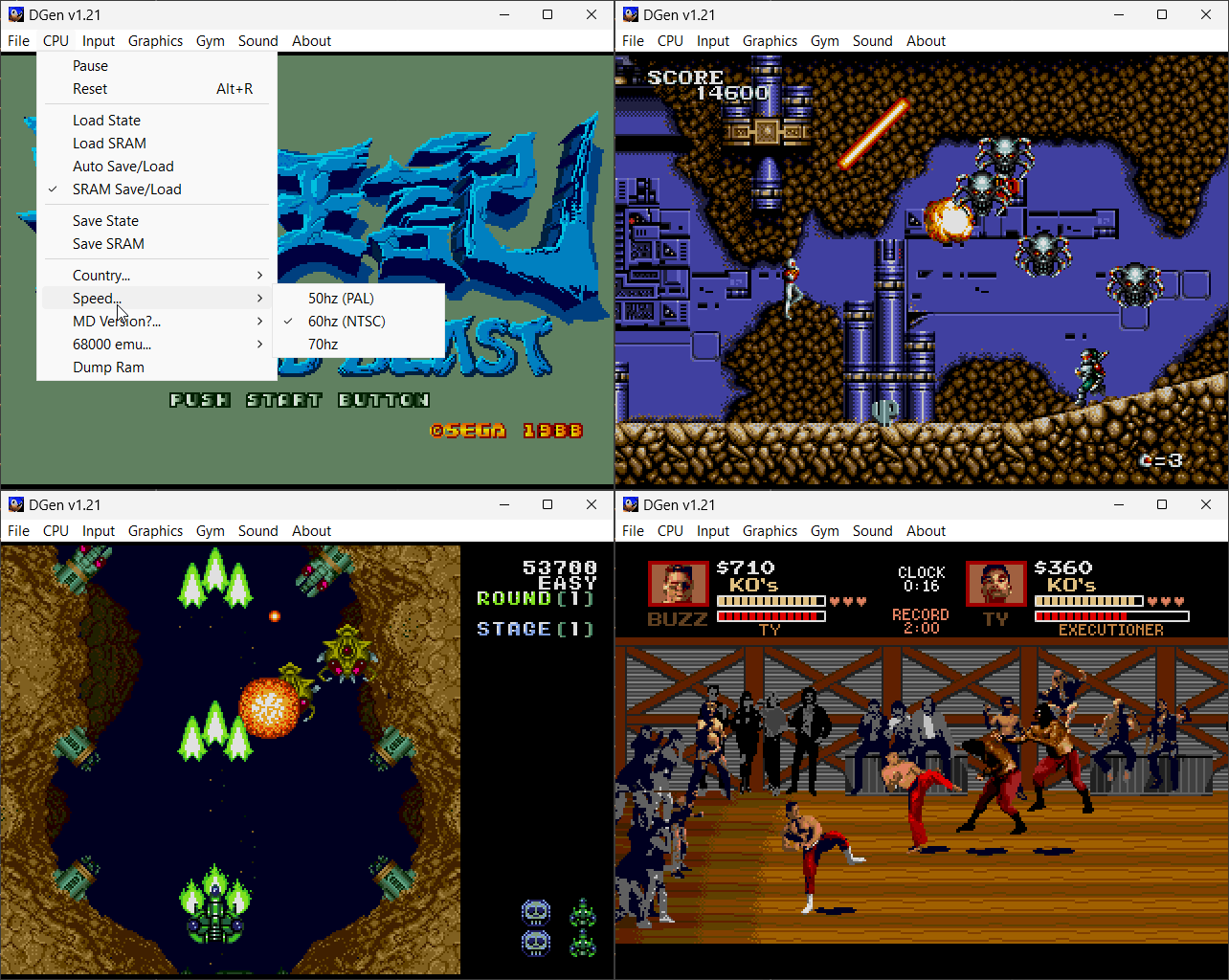The width and height of the screenshot is (1229, 980).
Task: Open About menu in top-left window
Action: point(312,41)
